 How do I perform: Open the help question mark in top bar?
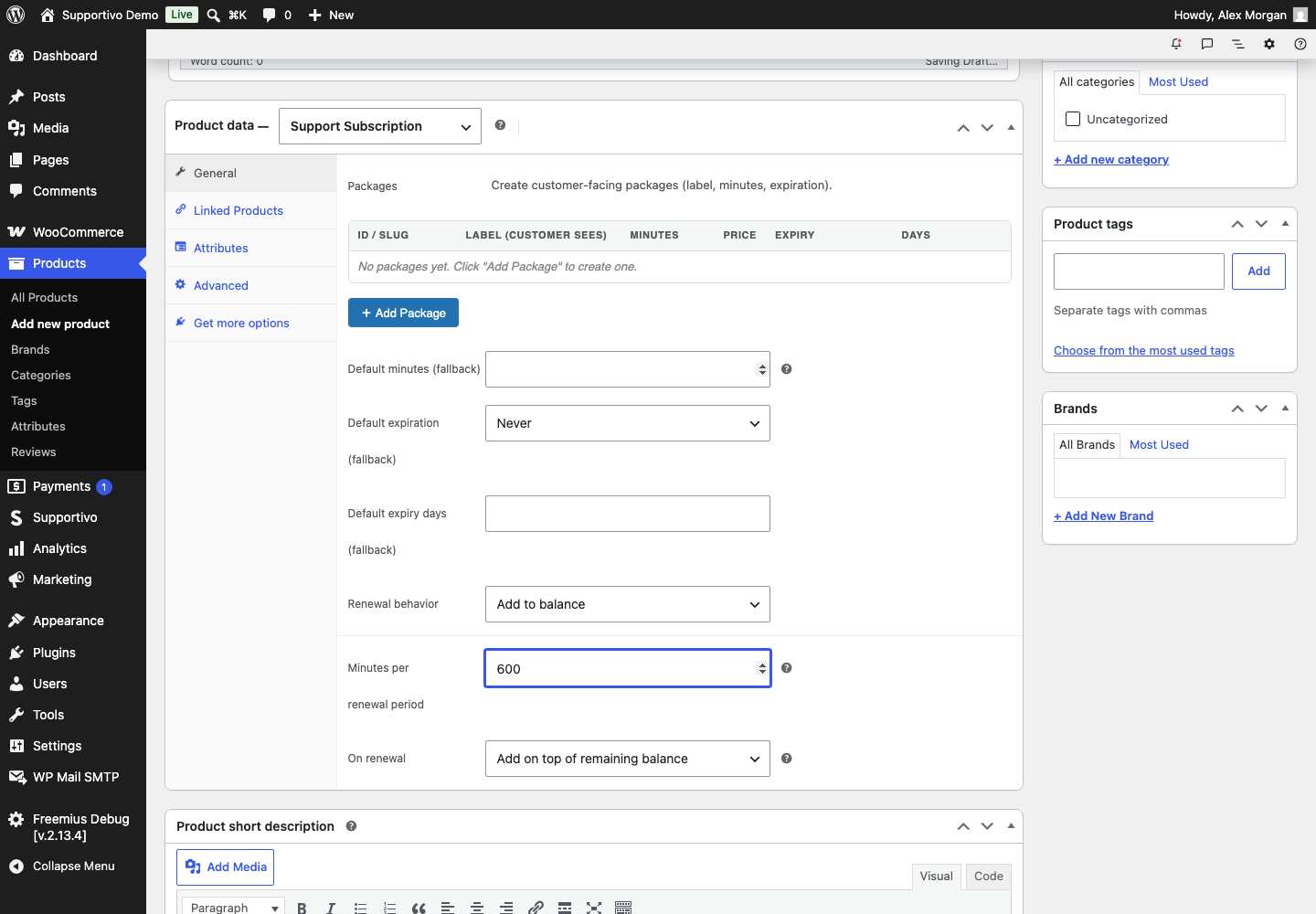pyautogui.click(x=1300, y=44)
